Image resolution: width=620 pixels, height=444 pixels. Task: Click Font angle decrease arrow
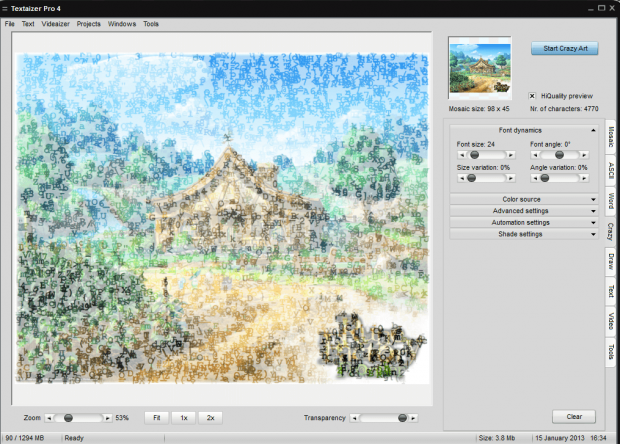pos(535,155)
